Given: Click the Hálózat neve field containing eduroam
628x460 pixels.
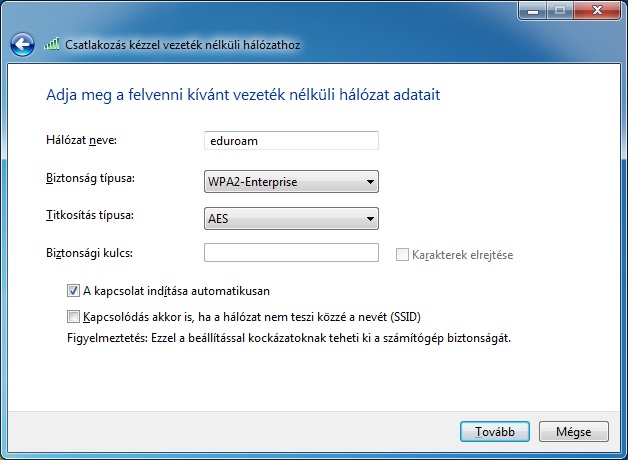Looking at the screenshot, I should [x=291, y=141].
